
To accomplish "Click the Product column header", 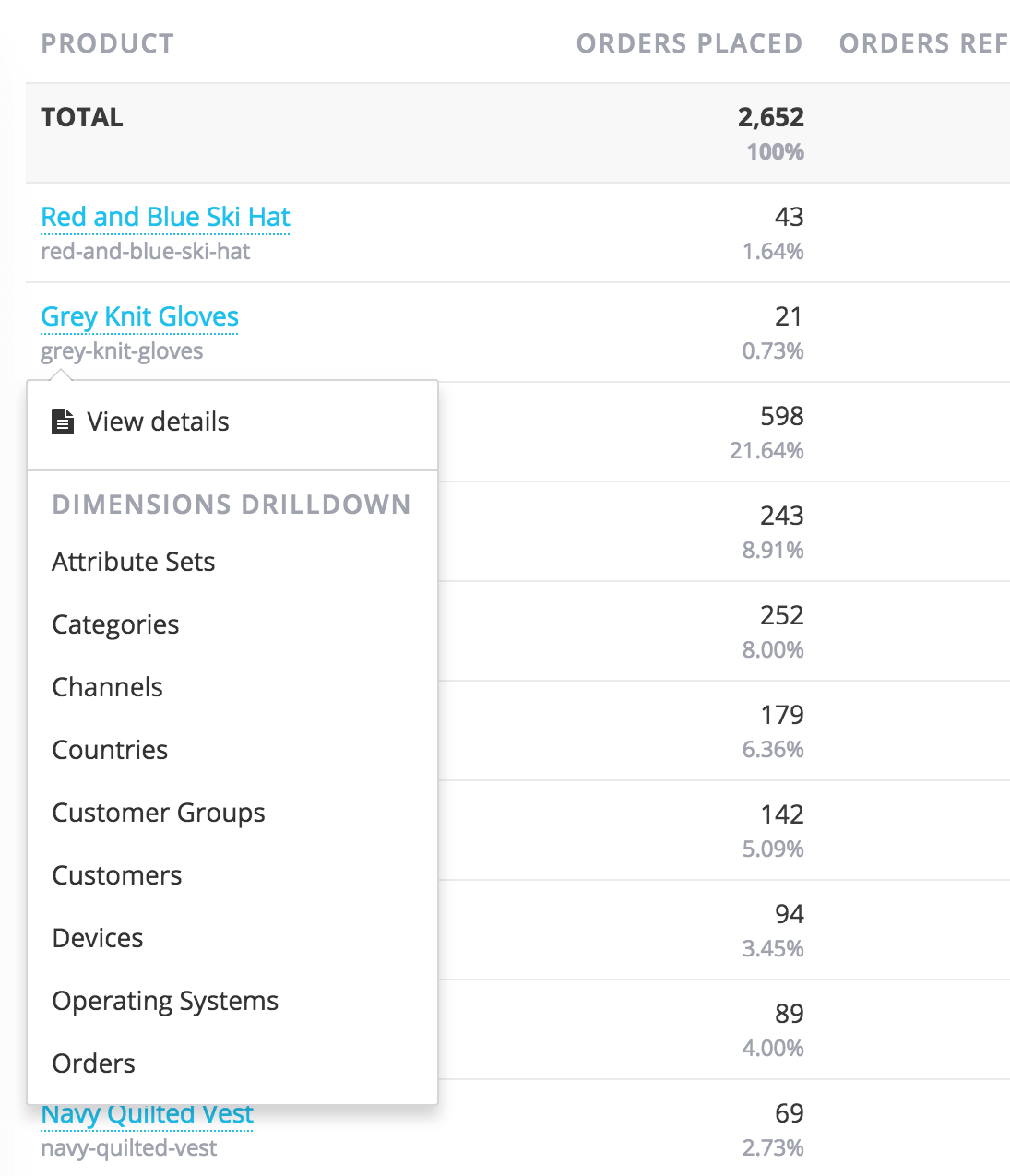I will click(108, 43).
